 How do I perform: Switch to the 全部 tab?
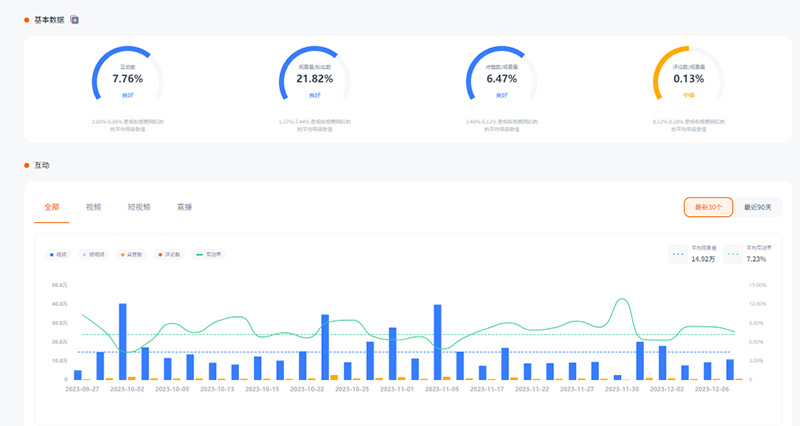[52, 207]
